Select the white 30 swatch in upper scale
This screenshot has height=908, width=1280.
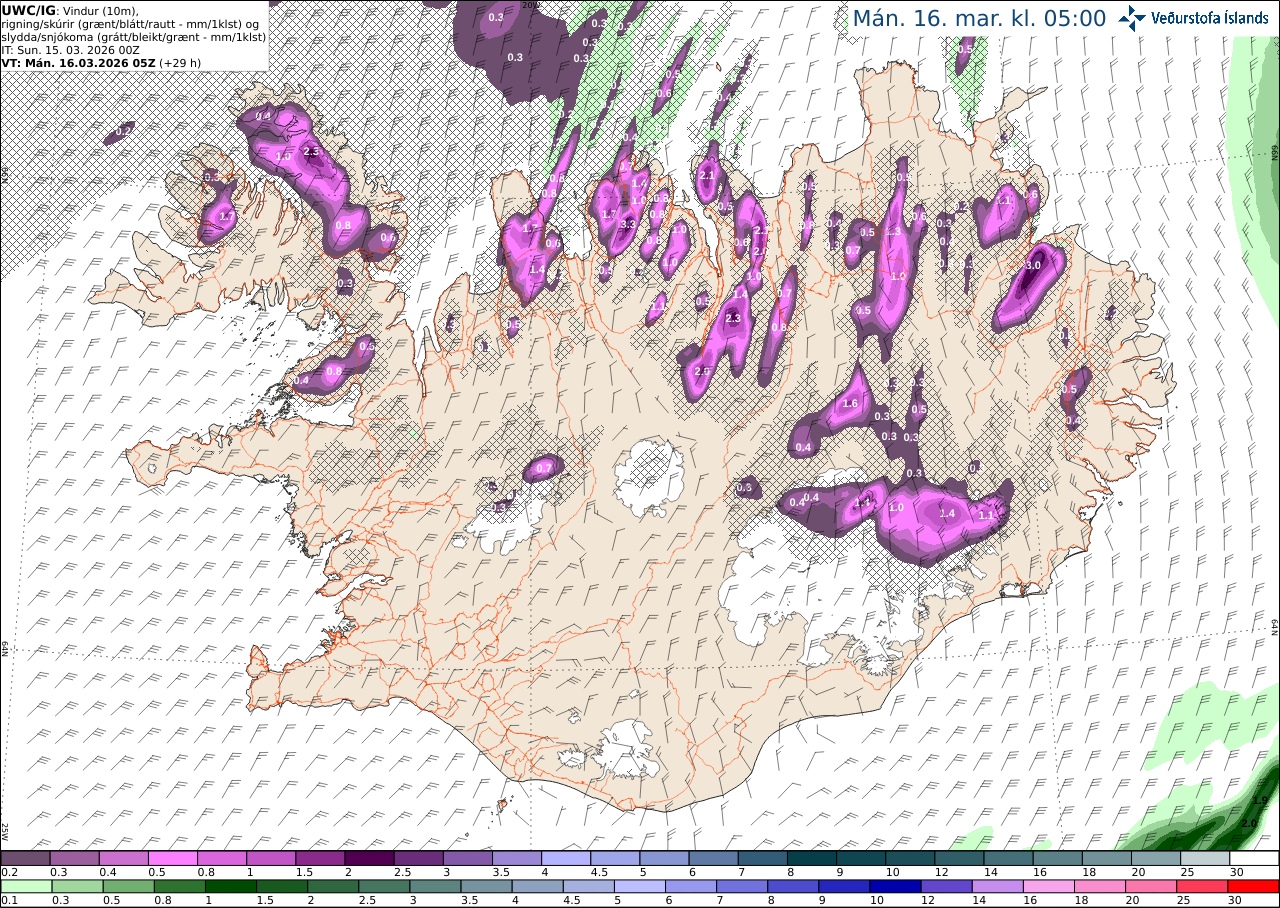tap(1254, 858)
